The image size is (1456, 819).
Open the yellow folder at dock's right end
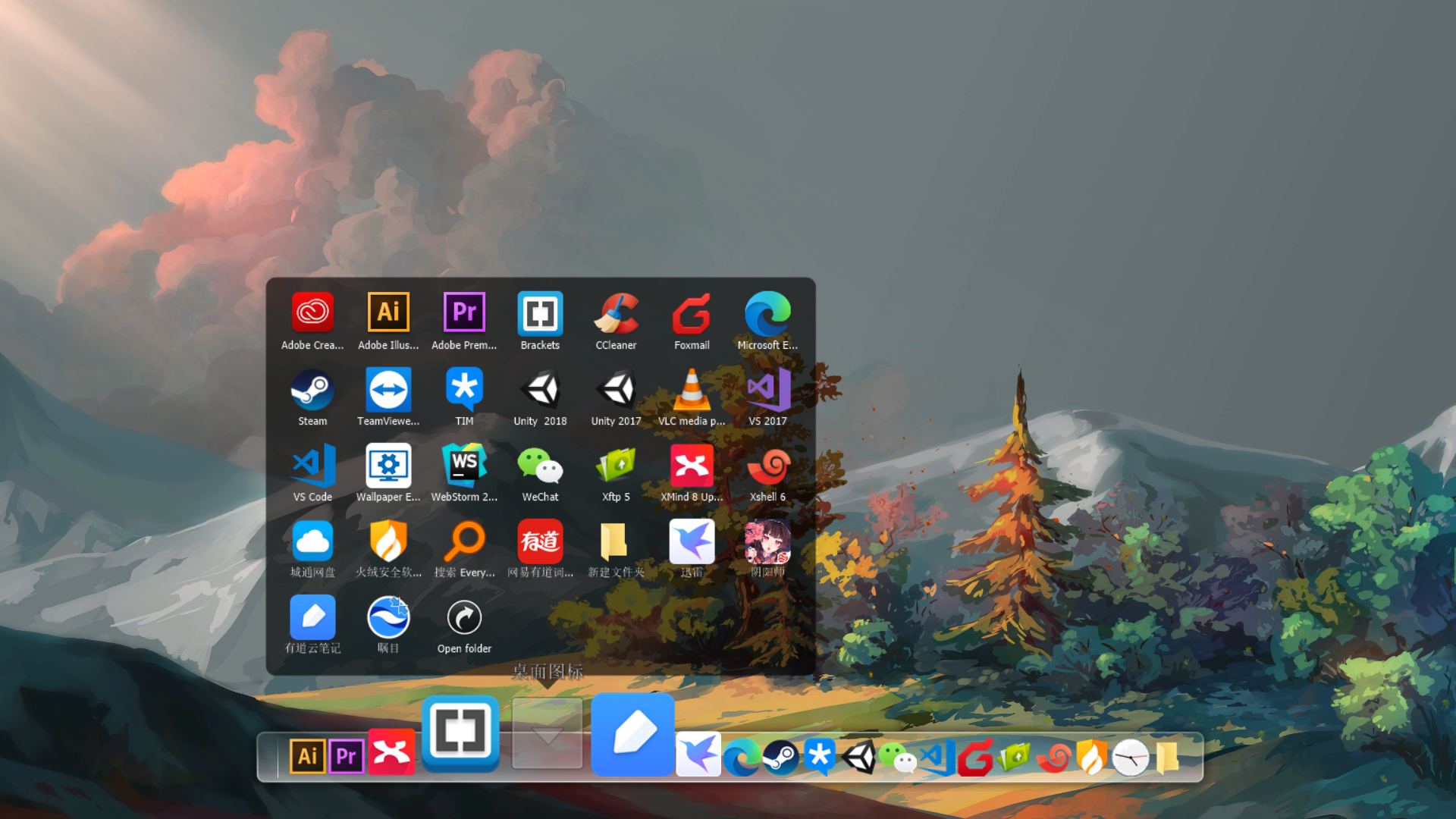pos(1168,757)
